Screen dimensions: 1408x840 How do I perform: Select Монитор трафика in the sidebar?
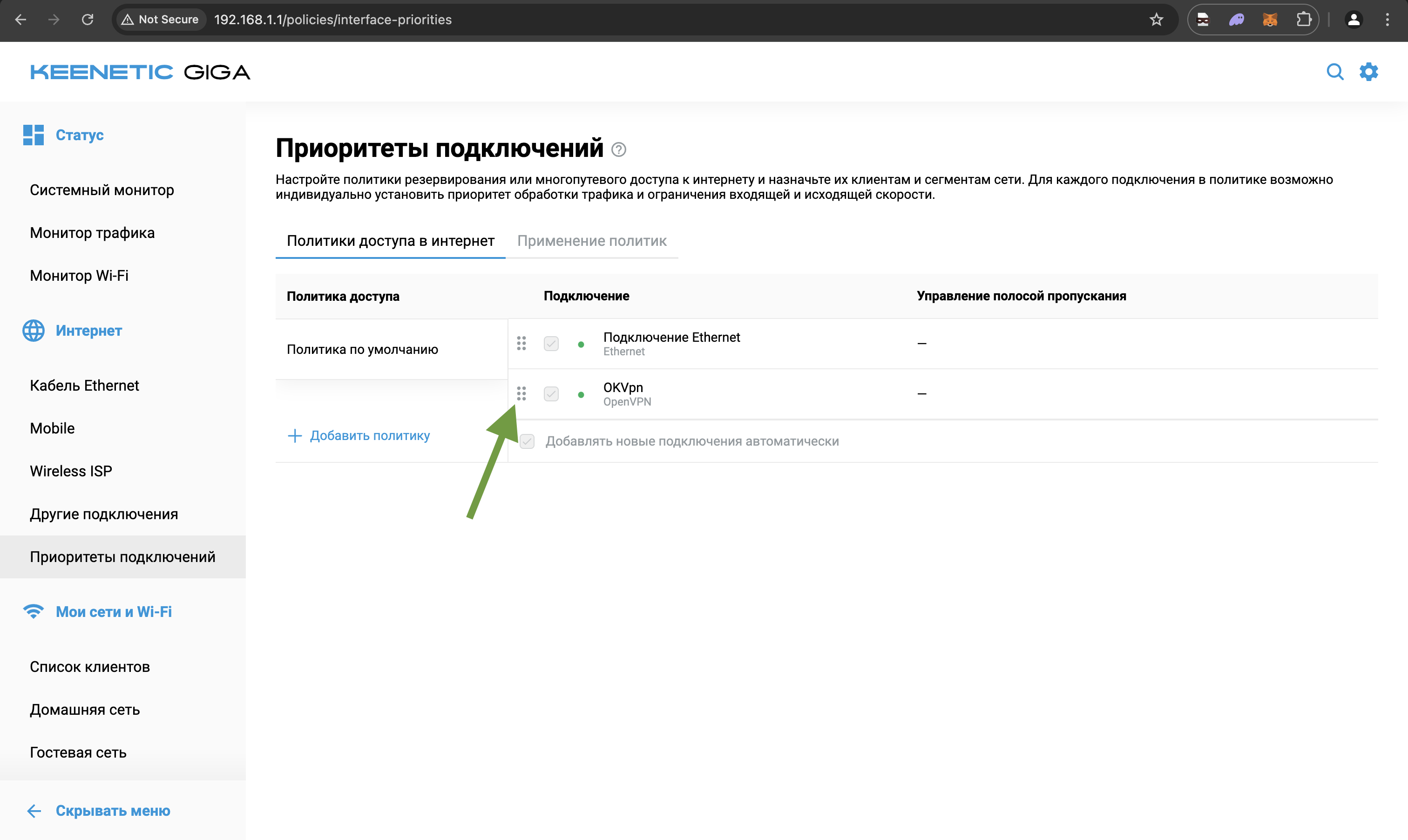coord(92,233)
